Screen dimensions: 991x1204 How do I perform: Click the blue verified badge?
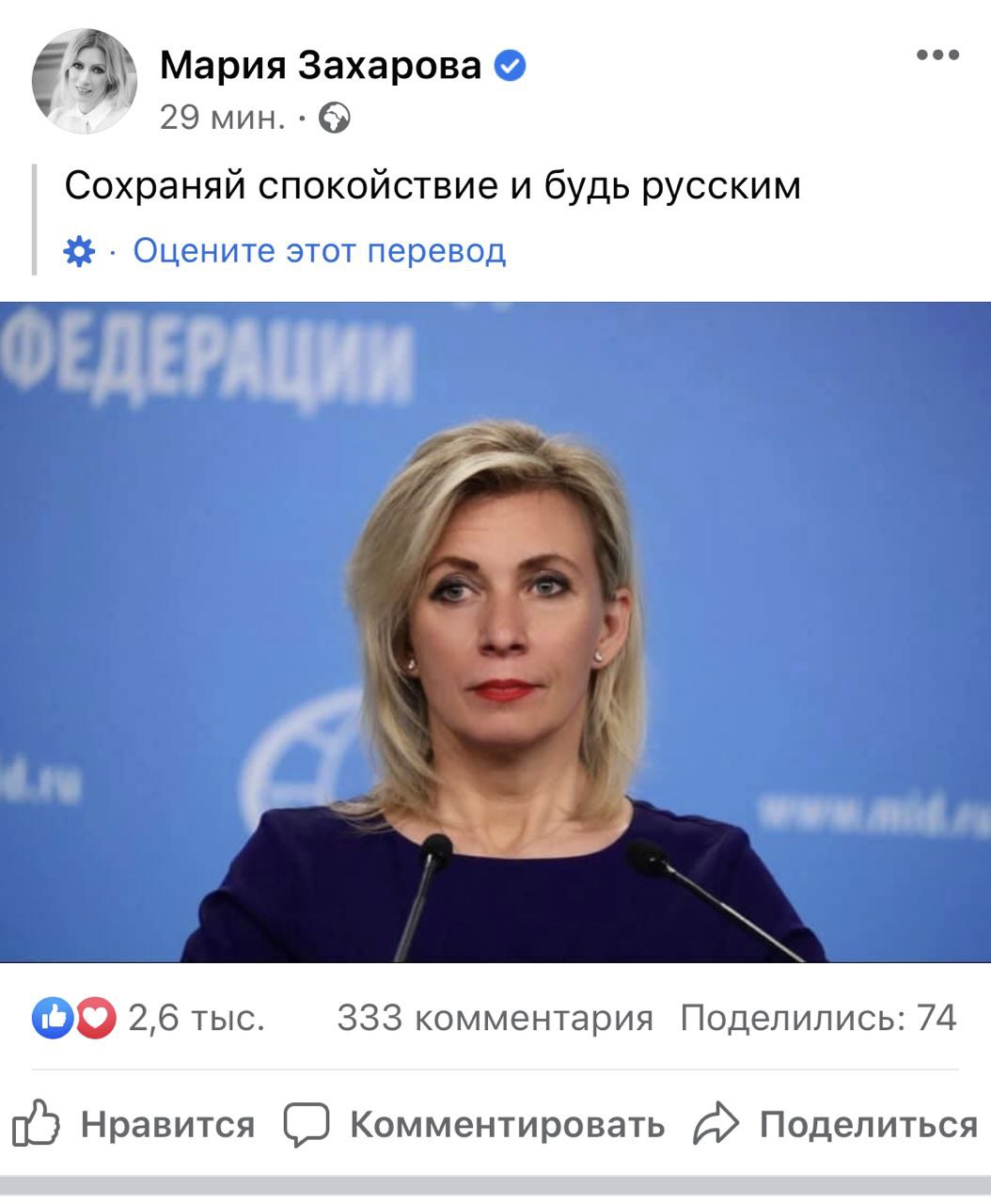pyautogui.click(x=511, y=66)
